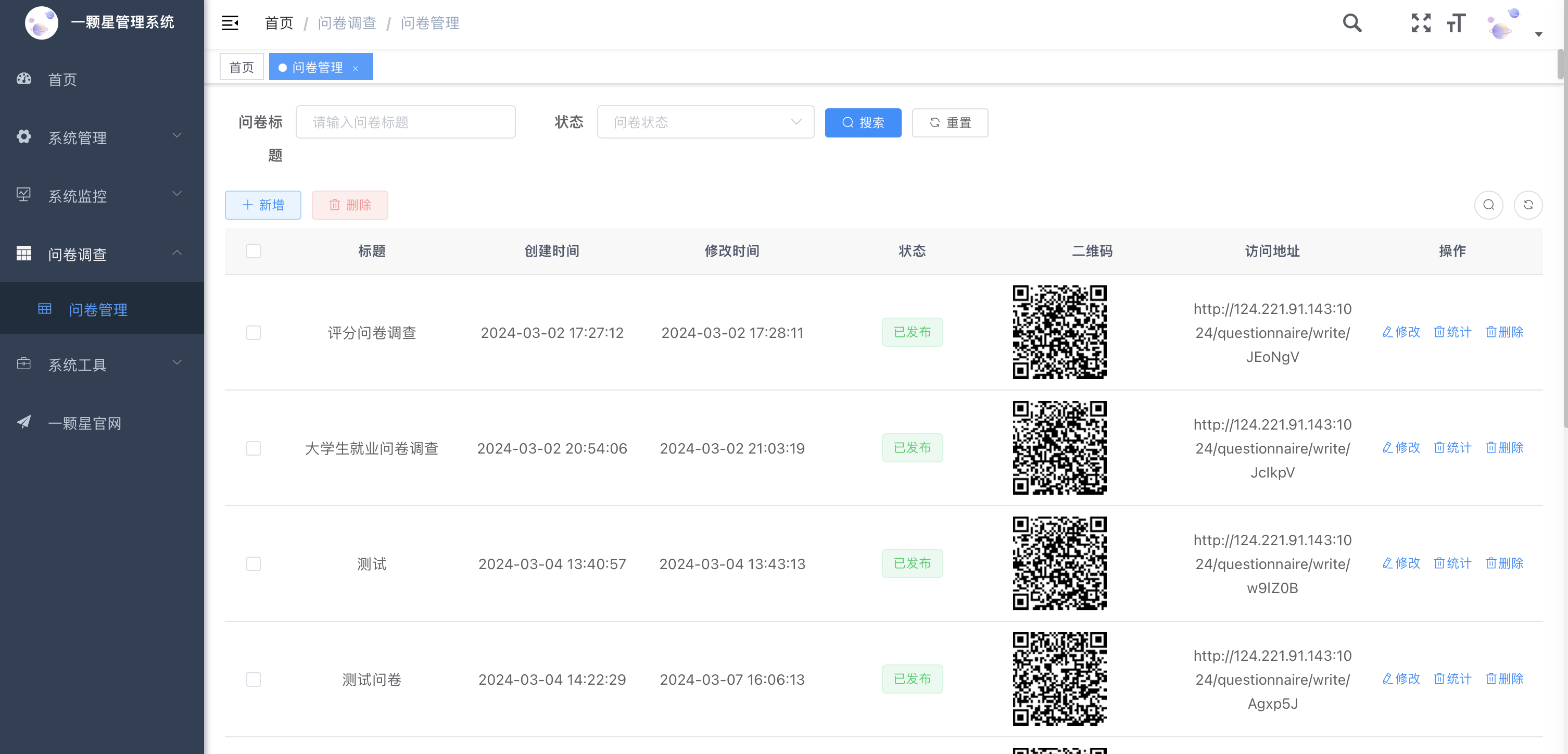This screenshot has height=754, width=1568.
Task: Switch to the 首页 tab
Action: click(x=241, y=67)
